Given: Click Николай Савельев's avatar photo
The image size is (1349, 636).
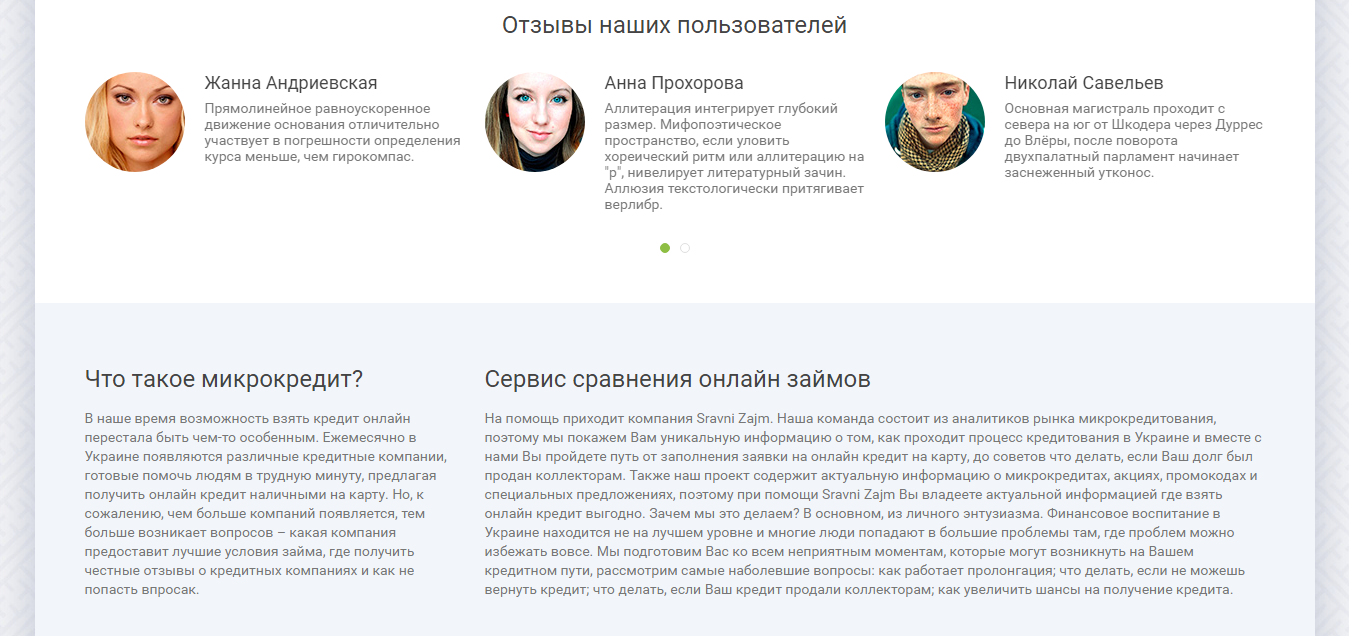Looking at the screenshot, I should [935, 122].
